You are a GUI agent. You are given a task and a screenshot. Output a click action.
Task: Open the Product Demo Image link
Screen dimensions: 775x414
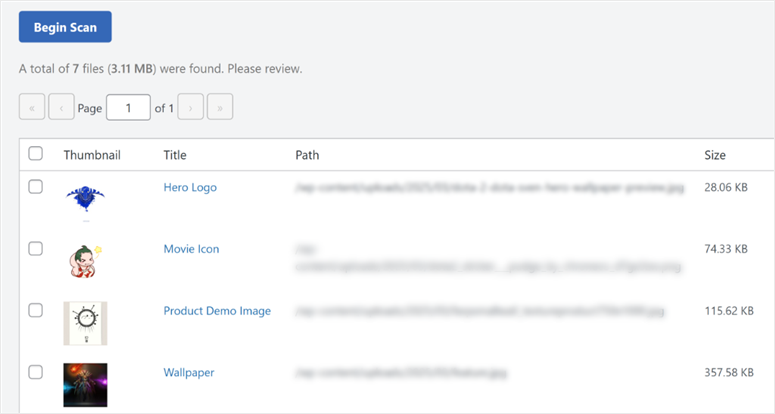[x=217, y=311]
